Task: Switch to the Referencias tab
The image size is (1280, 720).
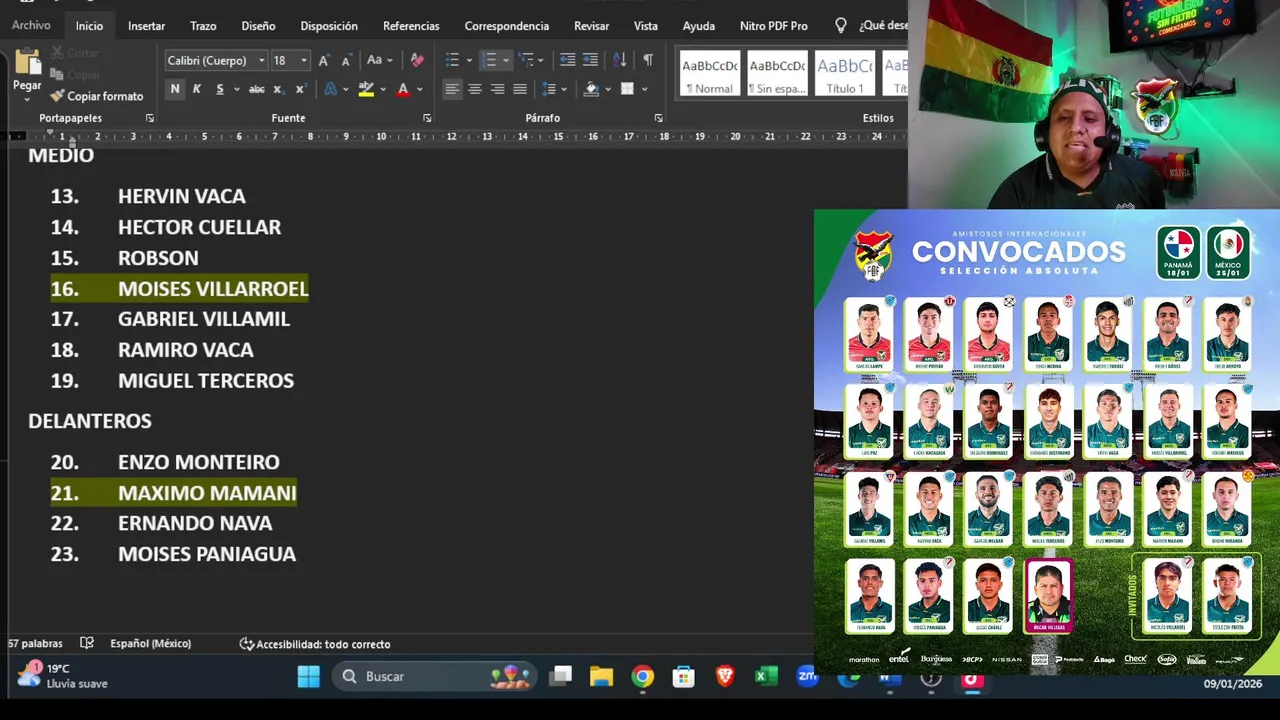Action: (411, 26)
